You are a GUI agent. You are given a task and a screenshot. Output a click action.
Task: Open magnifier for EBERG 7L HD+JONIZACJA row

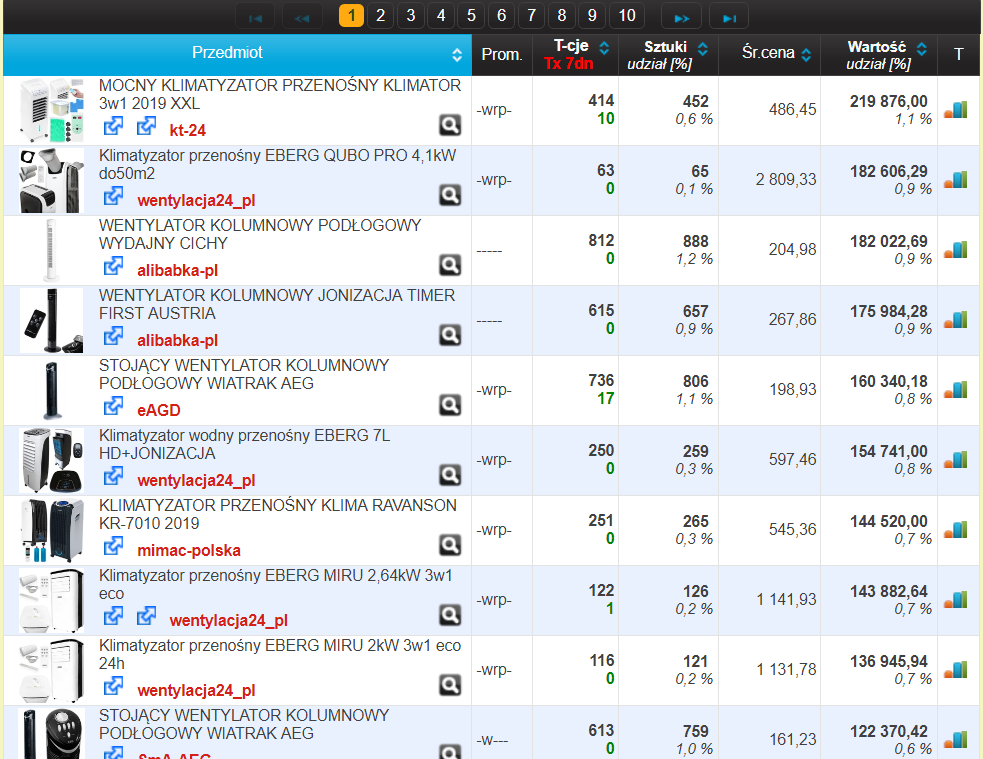pos(450,475)
